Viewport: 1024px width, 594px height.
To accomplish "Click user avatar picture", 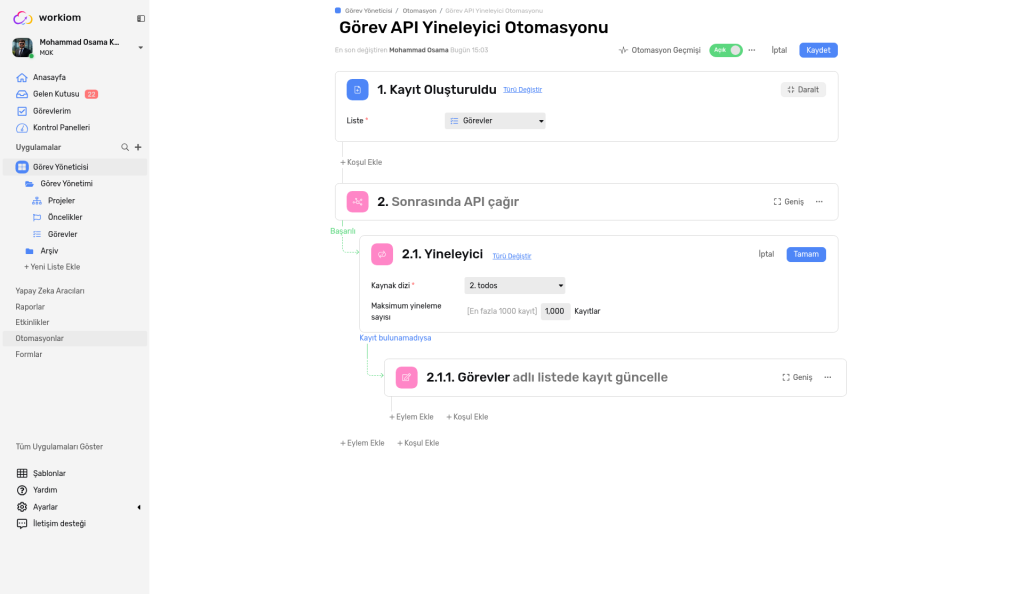I will 22,48.
